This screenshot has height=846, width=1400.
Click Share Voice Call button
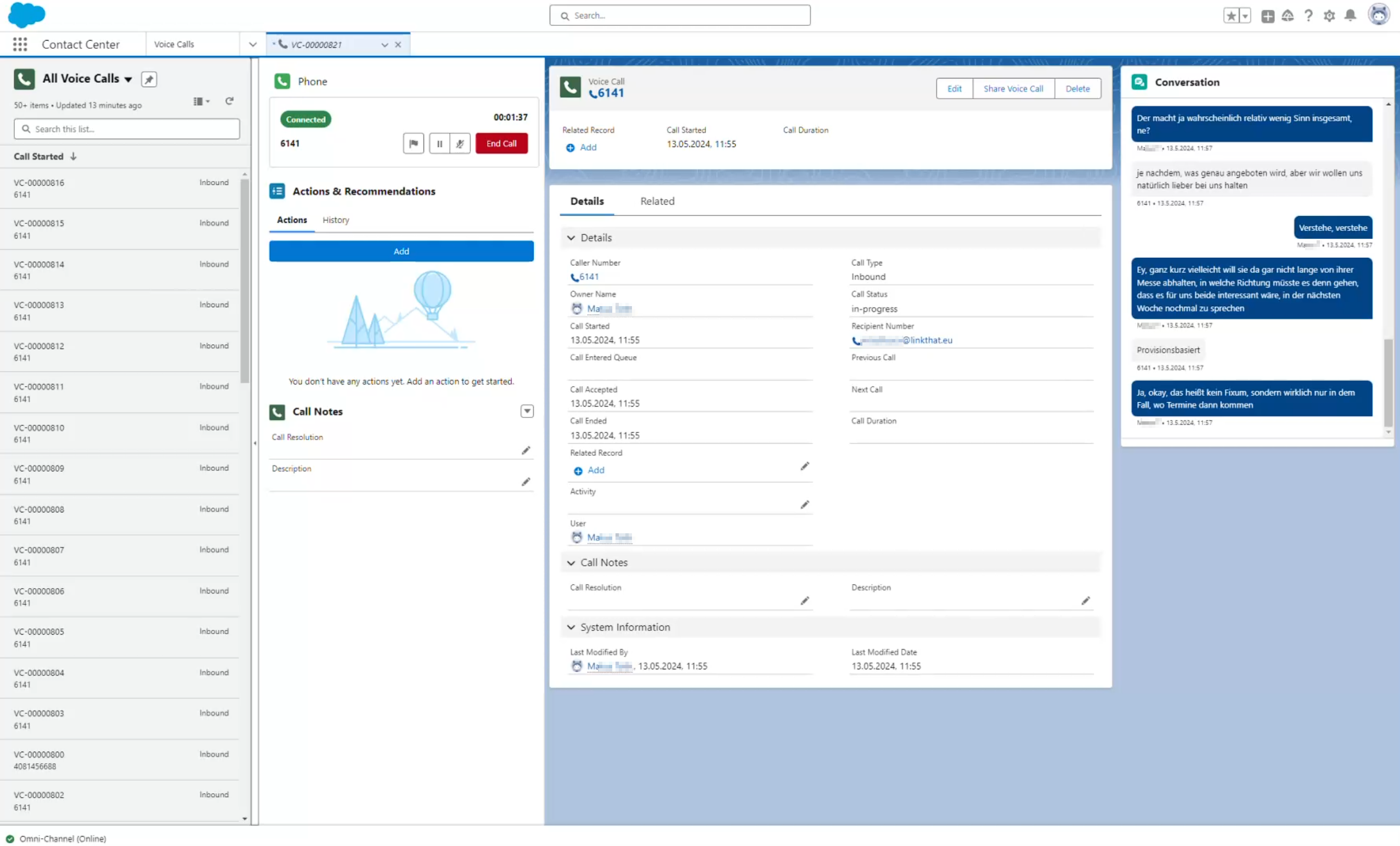pyautogui.click(x=1013, y=89)
